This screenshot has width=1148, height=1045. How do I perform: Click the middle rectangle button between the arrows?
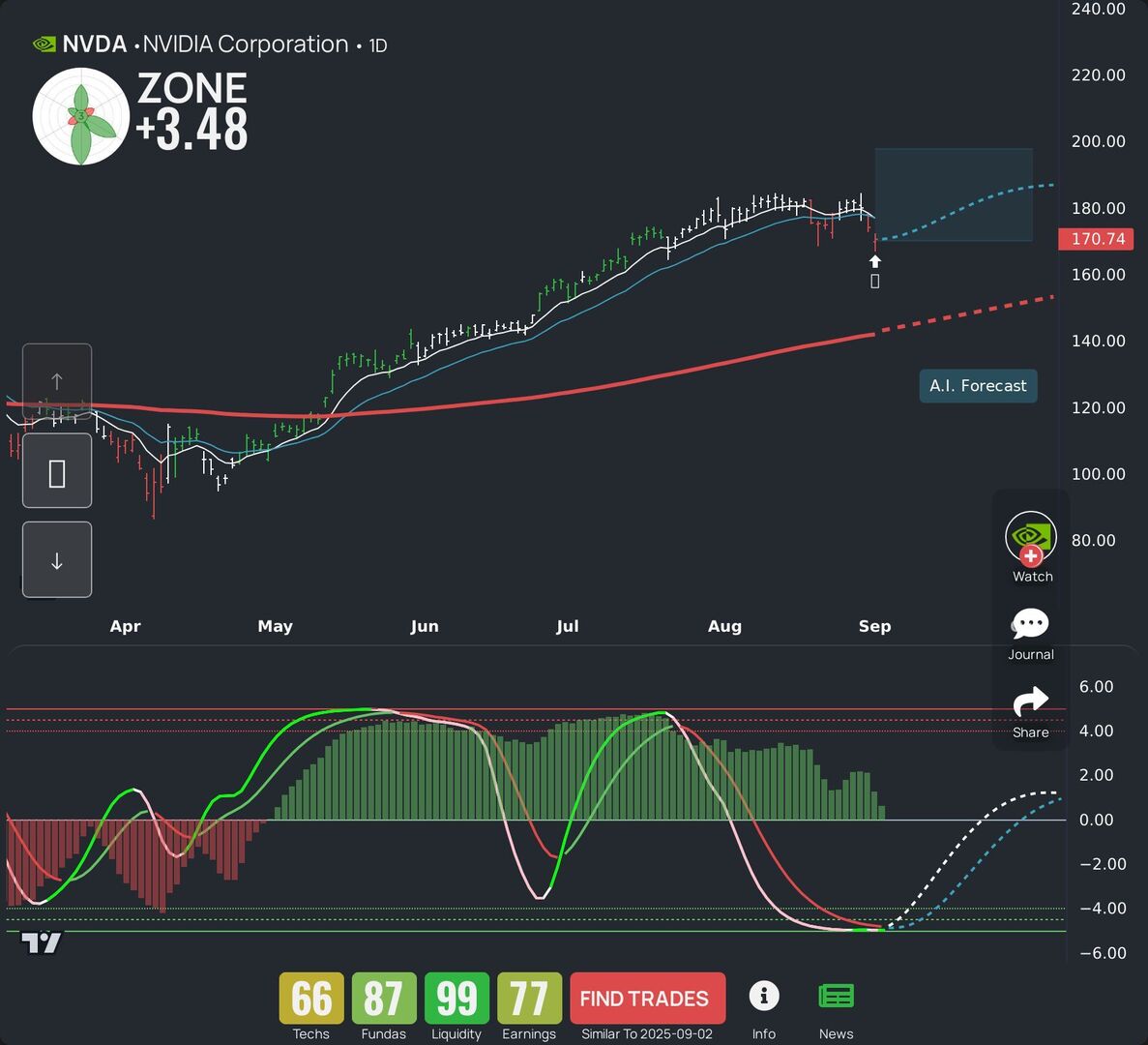pos(57,470)
